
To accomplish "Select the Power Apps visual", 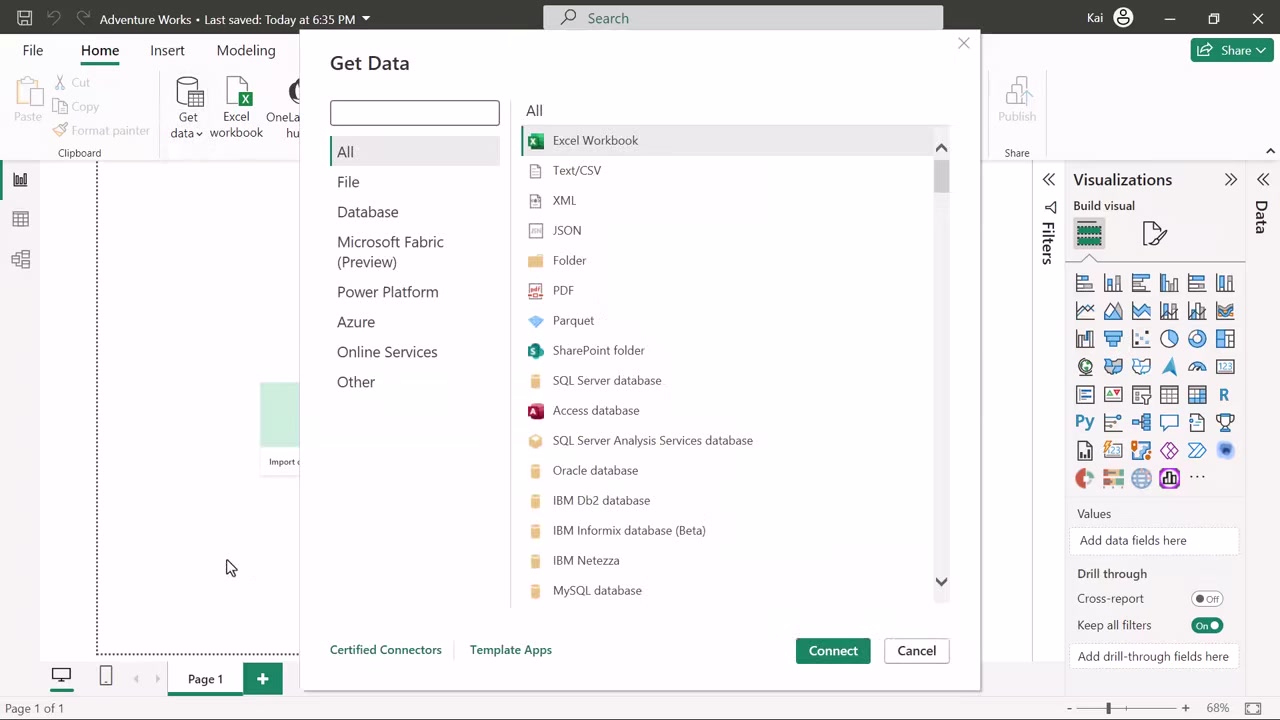I will coord(1169,451).
